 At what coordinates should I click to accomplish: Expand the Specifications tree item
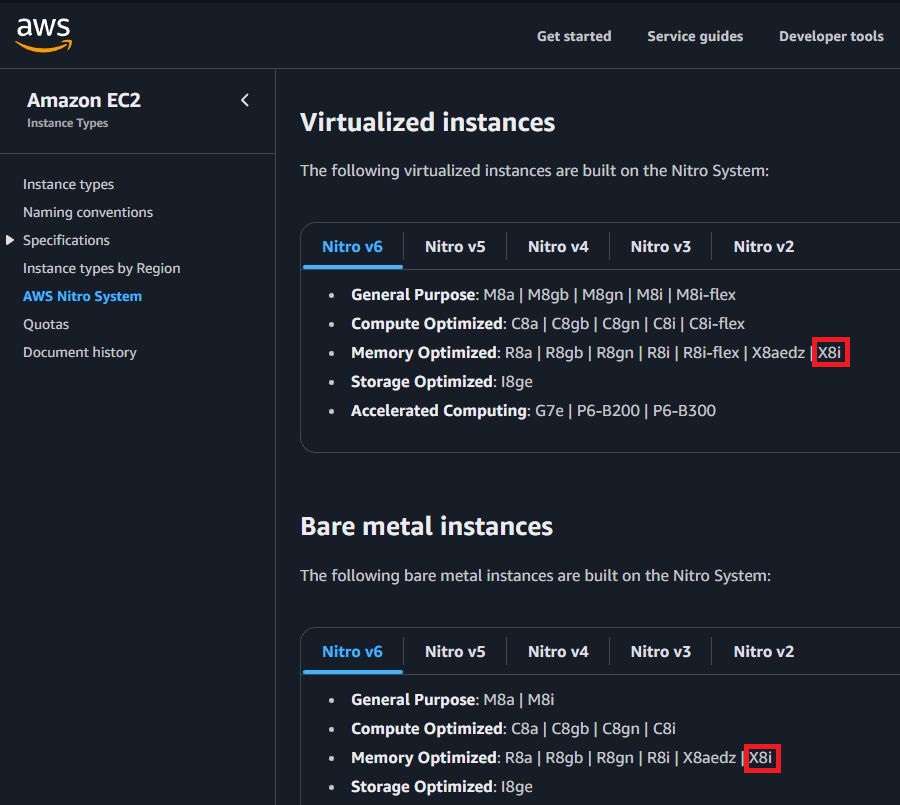tap(11, 240)
